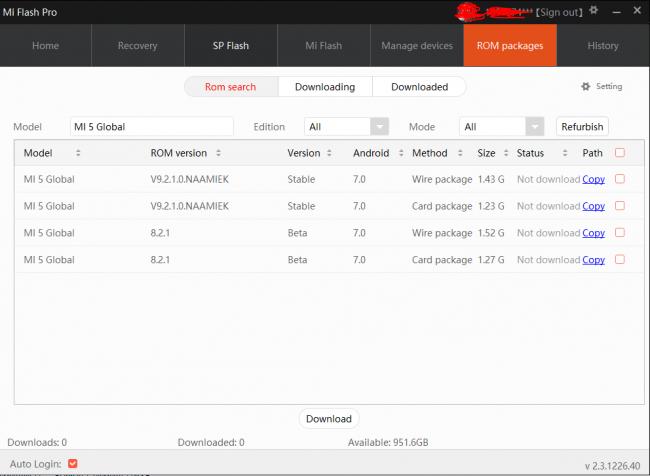650x476 pixels.
Task: Click the Path column header
Action: coord(592,153)
